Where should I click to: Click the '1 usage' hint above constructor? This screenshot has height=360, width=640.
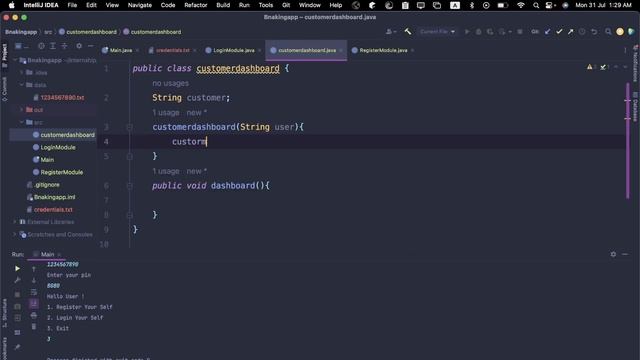click(x=166, y=112)
